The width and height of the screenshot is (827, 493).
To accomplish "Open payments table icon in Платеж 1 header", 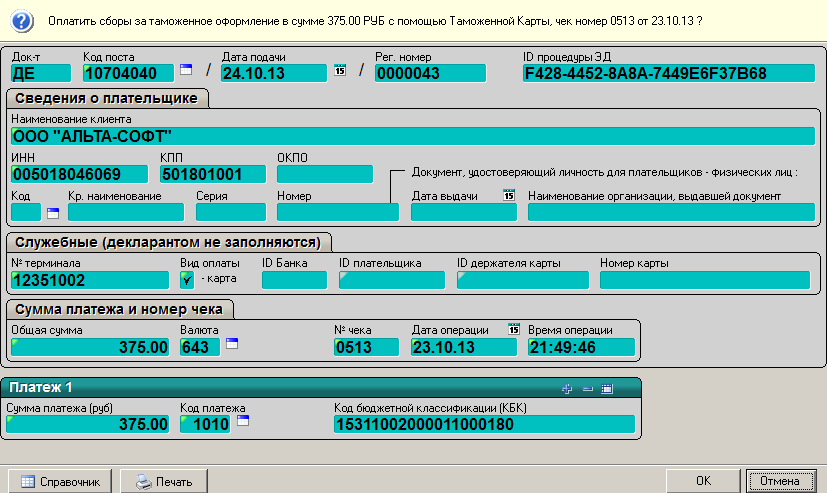I will coord(607,388).
